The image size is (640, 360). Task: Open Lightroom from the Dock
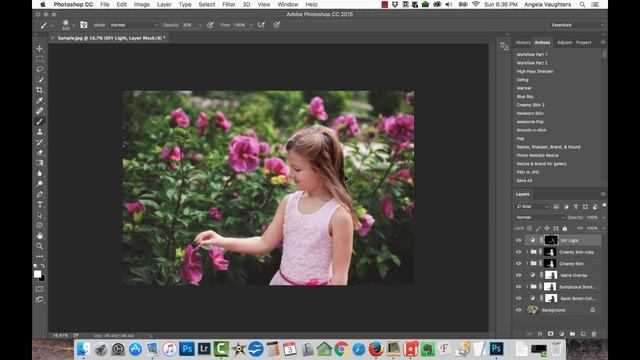pyautogui.click(x=204, y=349)
